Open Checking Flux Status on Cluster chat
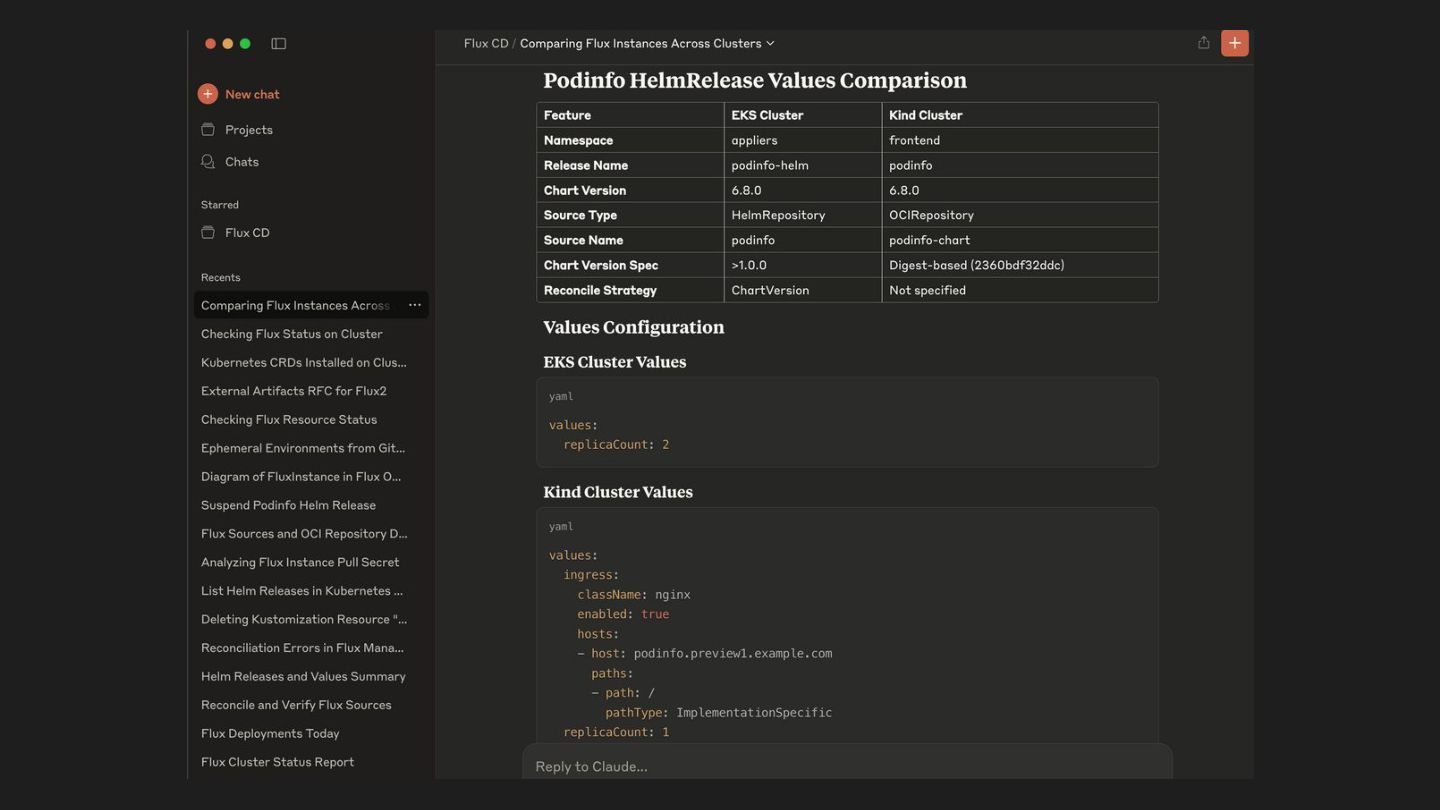This screenshot has width=1440, height=810. [291, 334]
